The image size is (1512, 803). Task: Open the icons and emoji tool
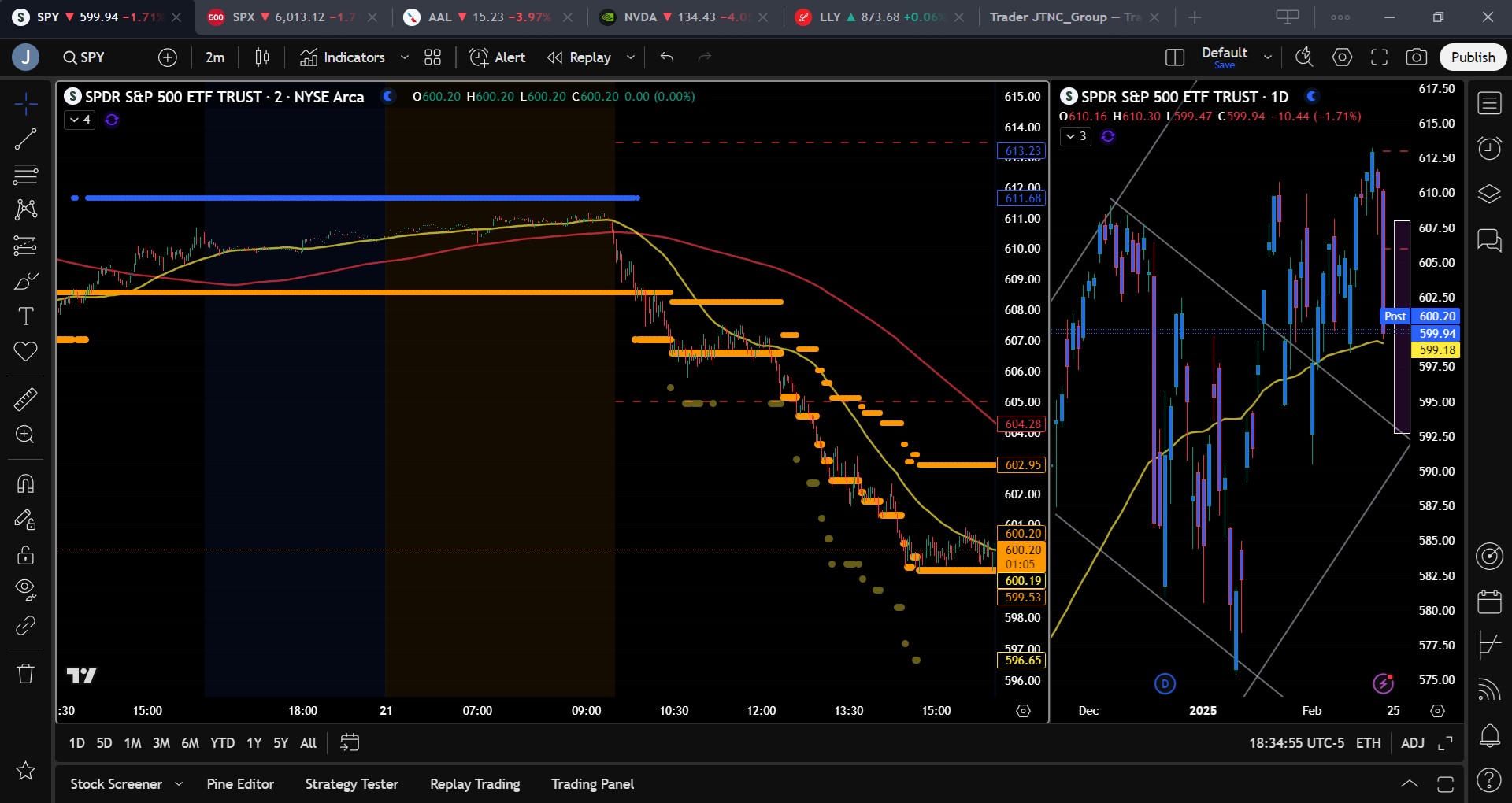tap(25, 352)
